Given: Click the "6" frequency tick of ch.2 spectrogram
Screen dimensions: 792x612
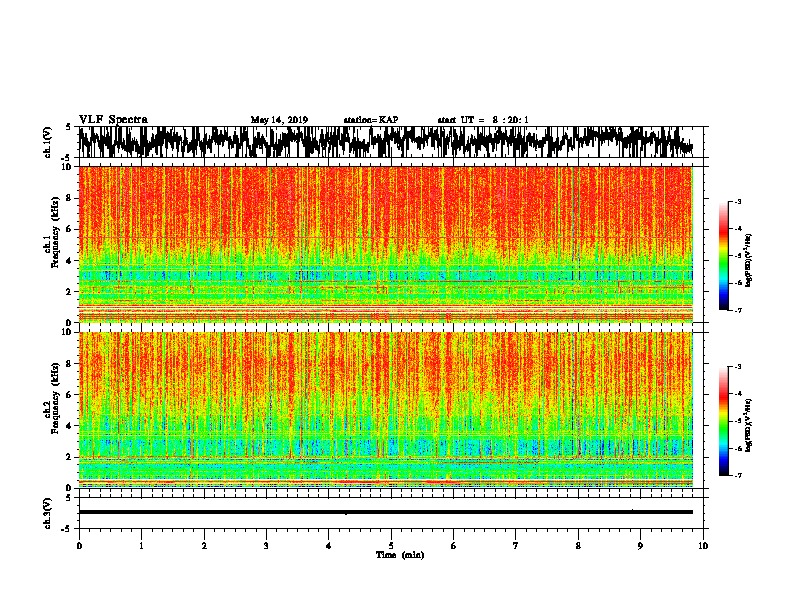Looking at the screenshot, I should click(x=70, y=394).
